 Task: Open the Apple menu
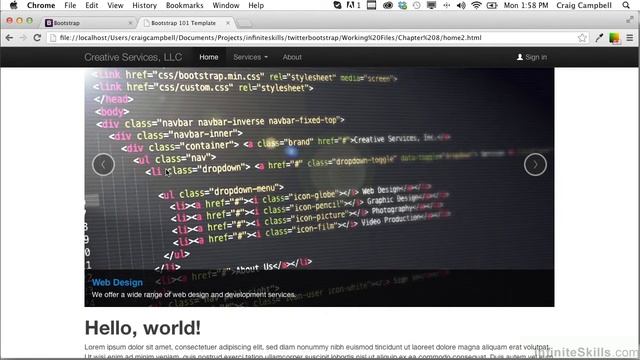pyautogui.click(x=13, y=5)
